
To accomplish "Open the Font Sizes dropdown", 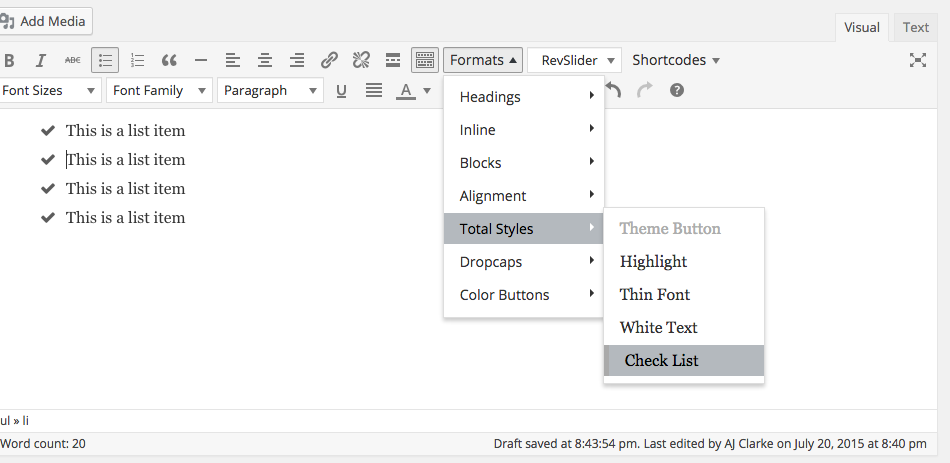I will pyautogui.click(x=49, y=90).
